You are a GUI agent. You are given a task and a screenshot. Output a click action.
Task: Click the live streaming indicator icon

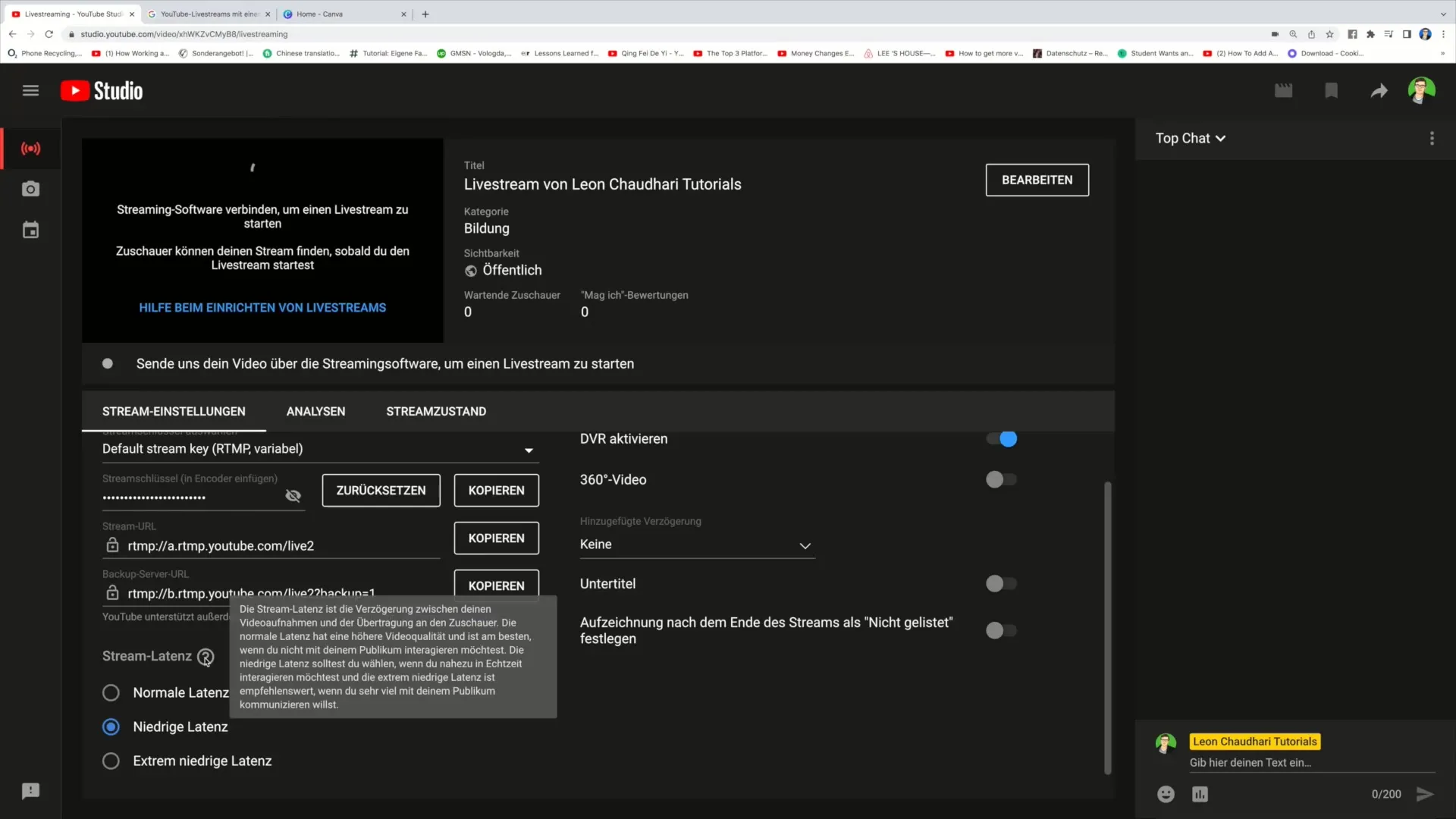coord(30,148)
